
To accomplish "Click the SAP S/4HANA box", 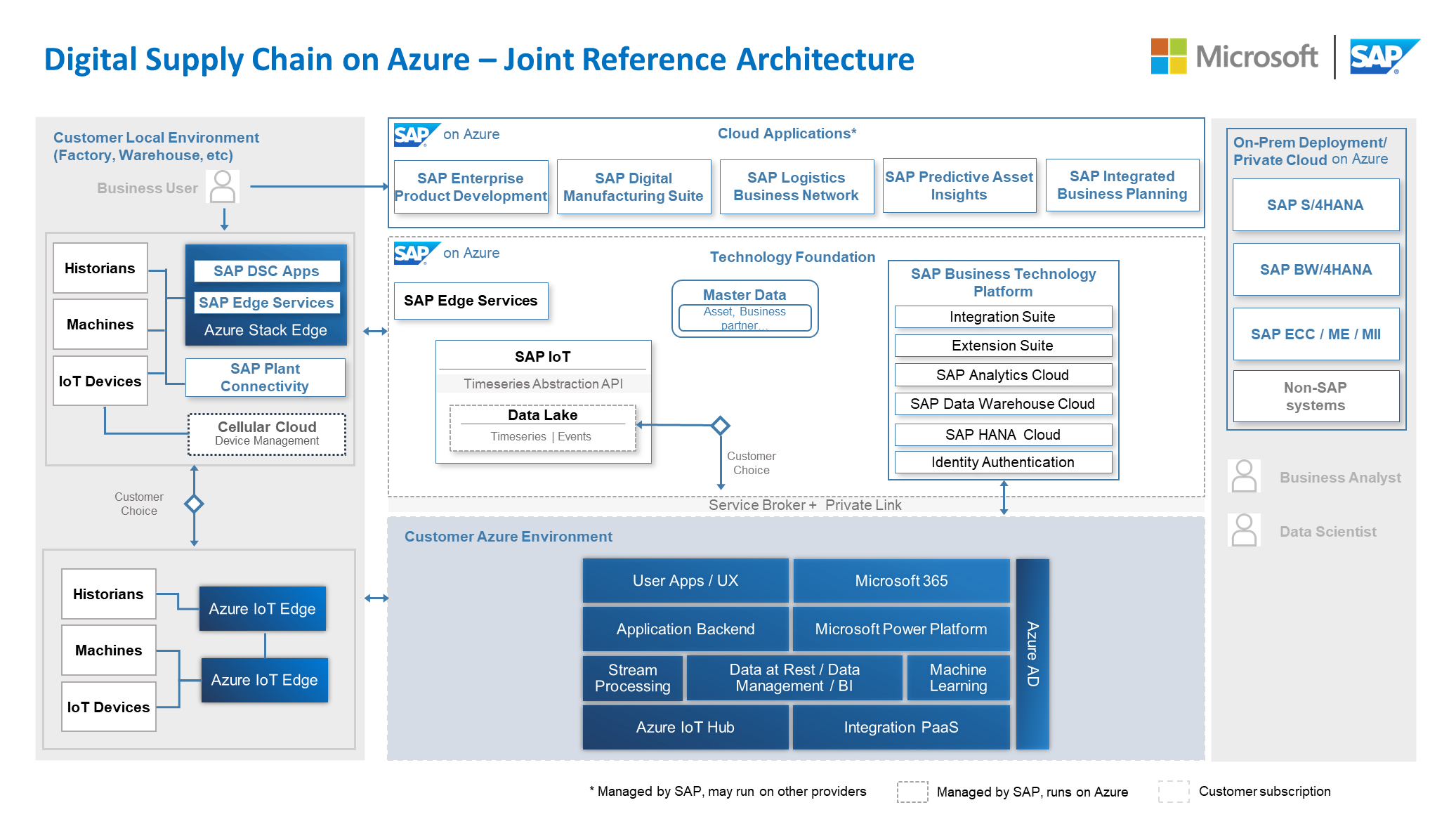I will point(1316,205).
